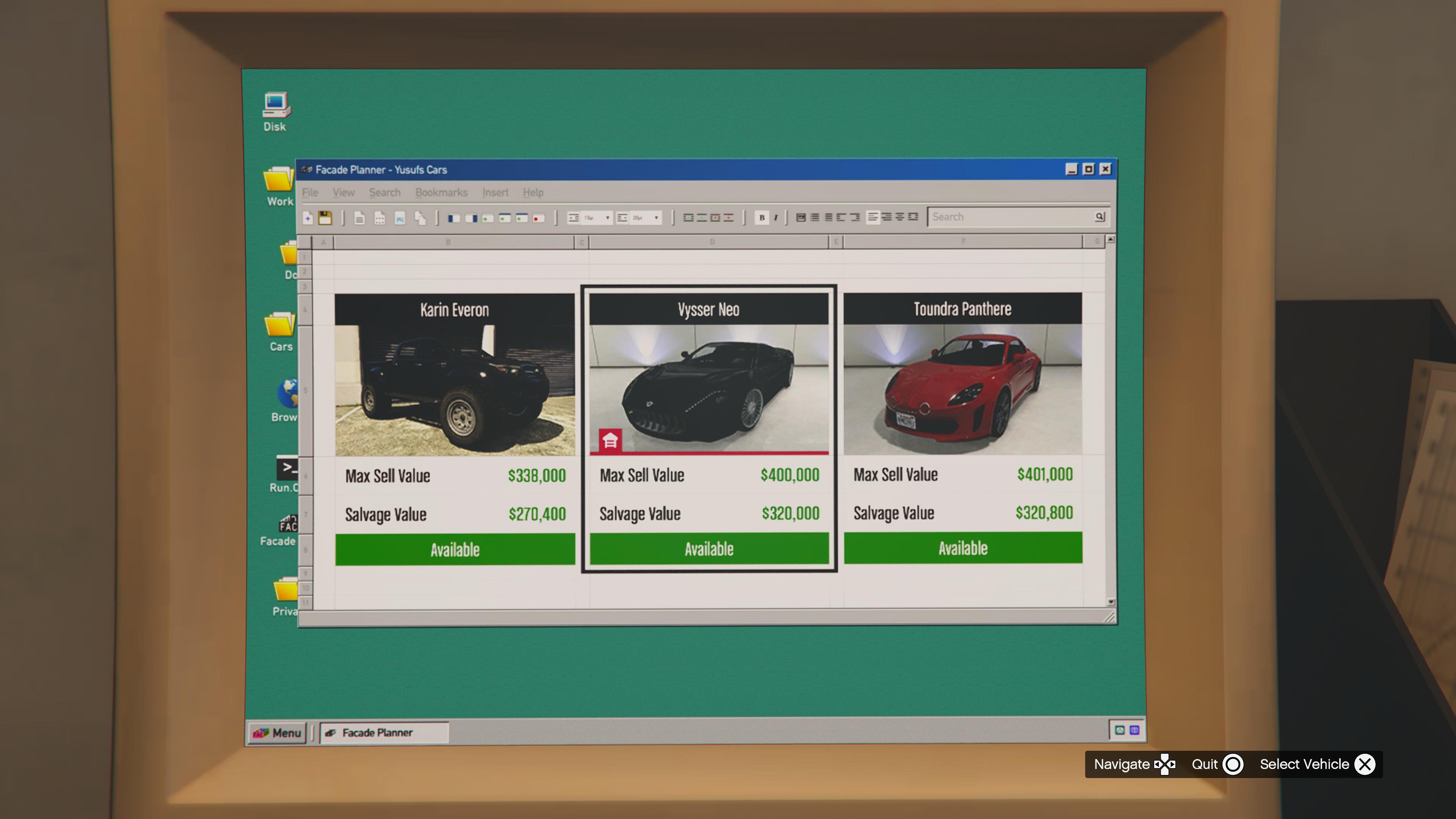1456x819 pixels.
Task: Toggle italic formatting
Action: (x=775, y=218)
